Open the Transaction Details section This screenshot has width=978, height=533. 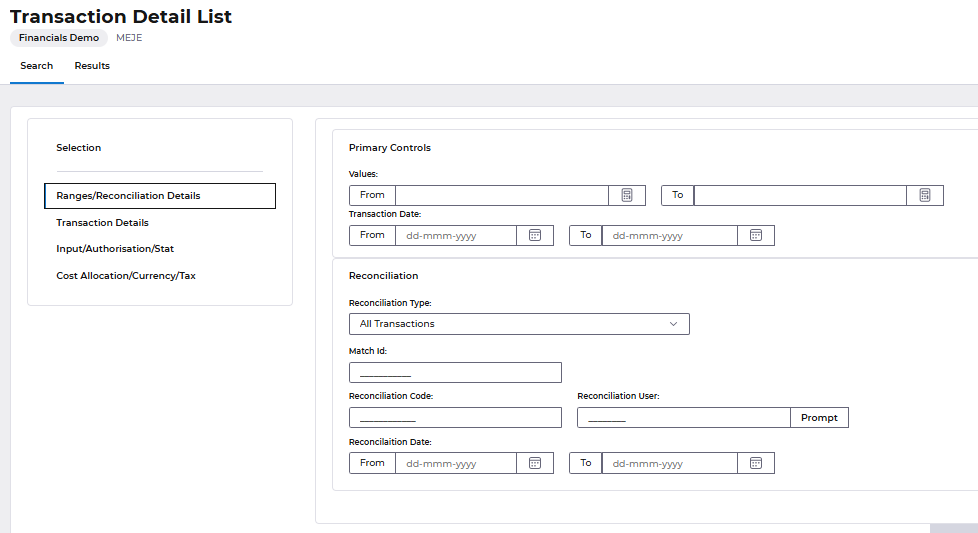click(x=102, y=223)
